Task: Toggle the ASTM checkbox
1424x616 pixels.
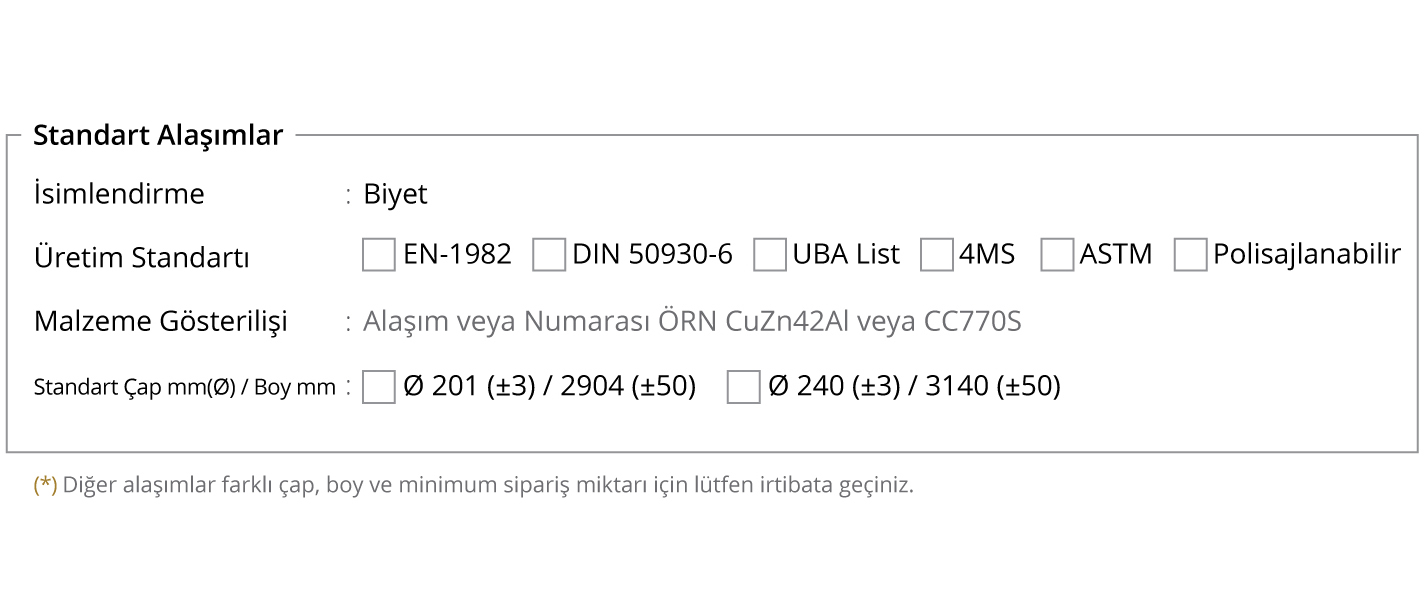Action: [1057, 255]
